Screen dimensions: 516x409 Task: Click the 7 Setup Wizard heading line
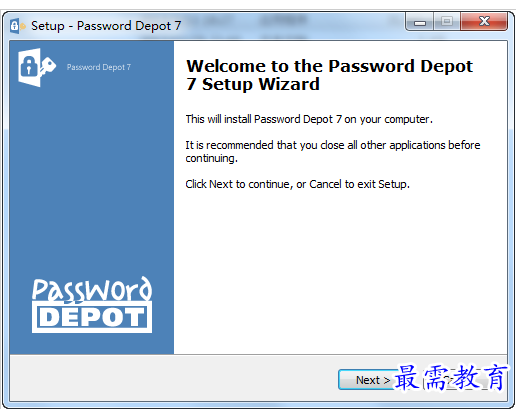(x=253, y=84)
